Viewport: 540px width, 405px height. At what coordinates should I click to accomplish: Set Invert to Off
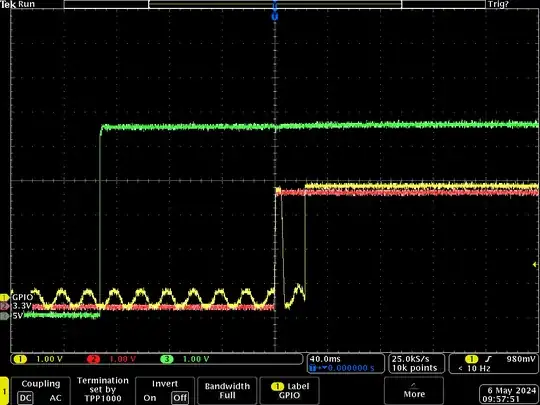180,398
